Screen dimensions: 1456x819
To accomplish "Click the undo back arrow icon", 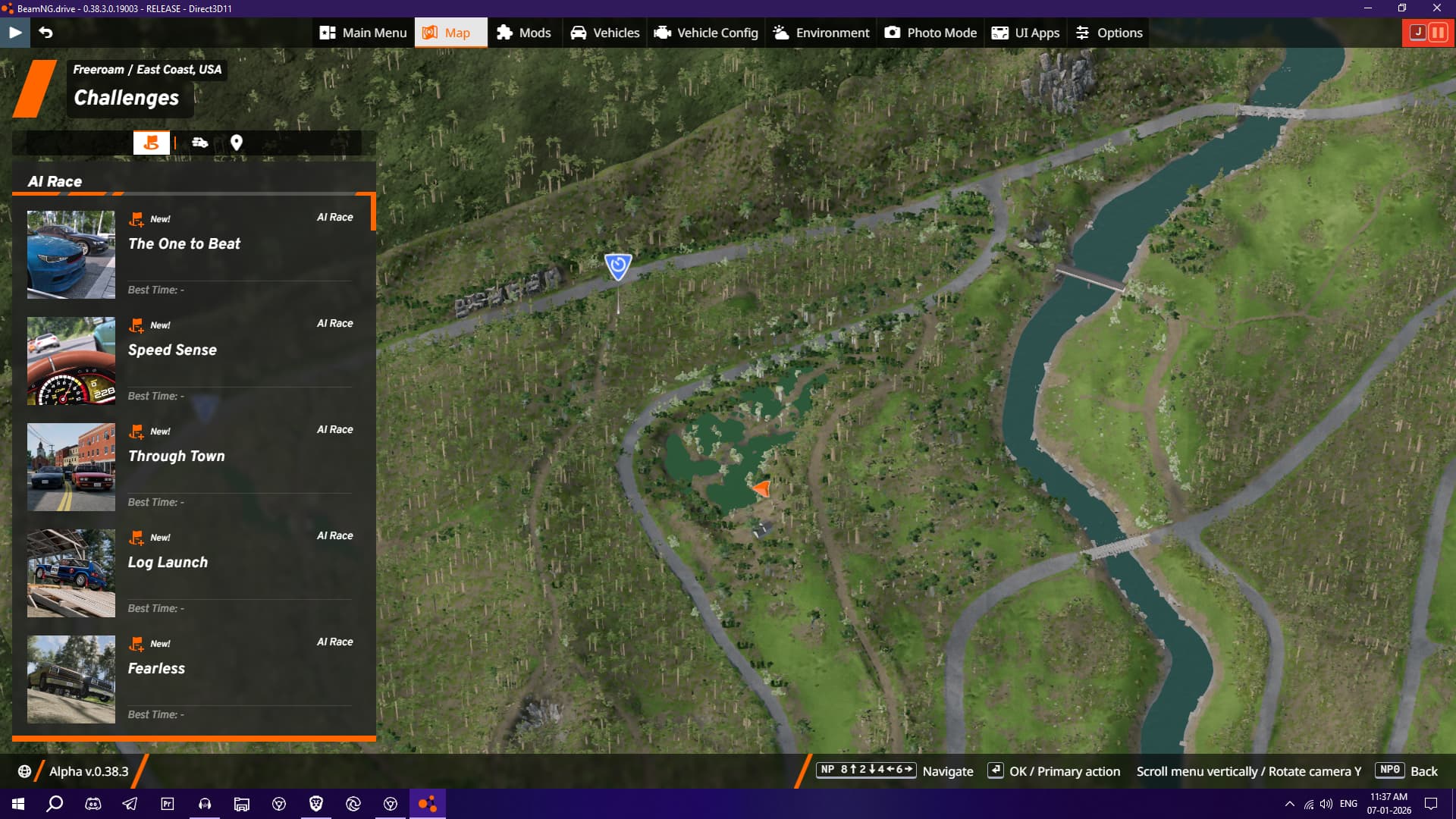I will (x=45, y=33).
